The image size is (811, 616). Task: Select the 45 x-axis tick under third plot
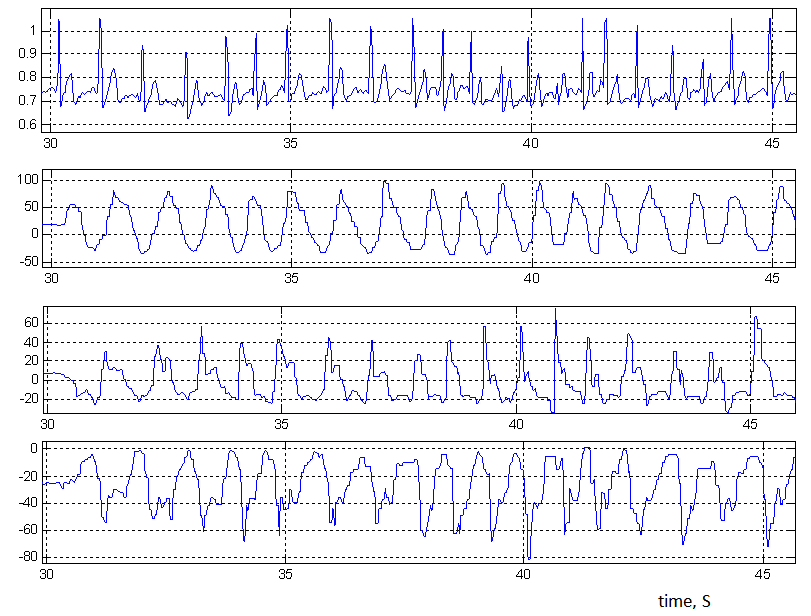pos(750,424)
